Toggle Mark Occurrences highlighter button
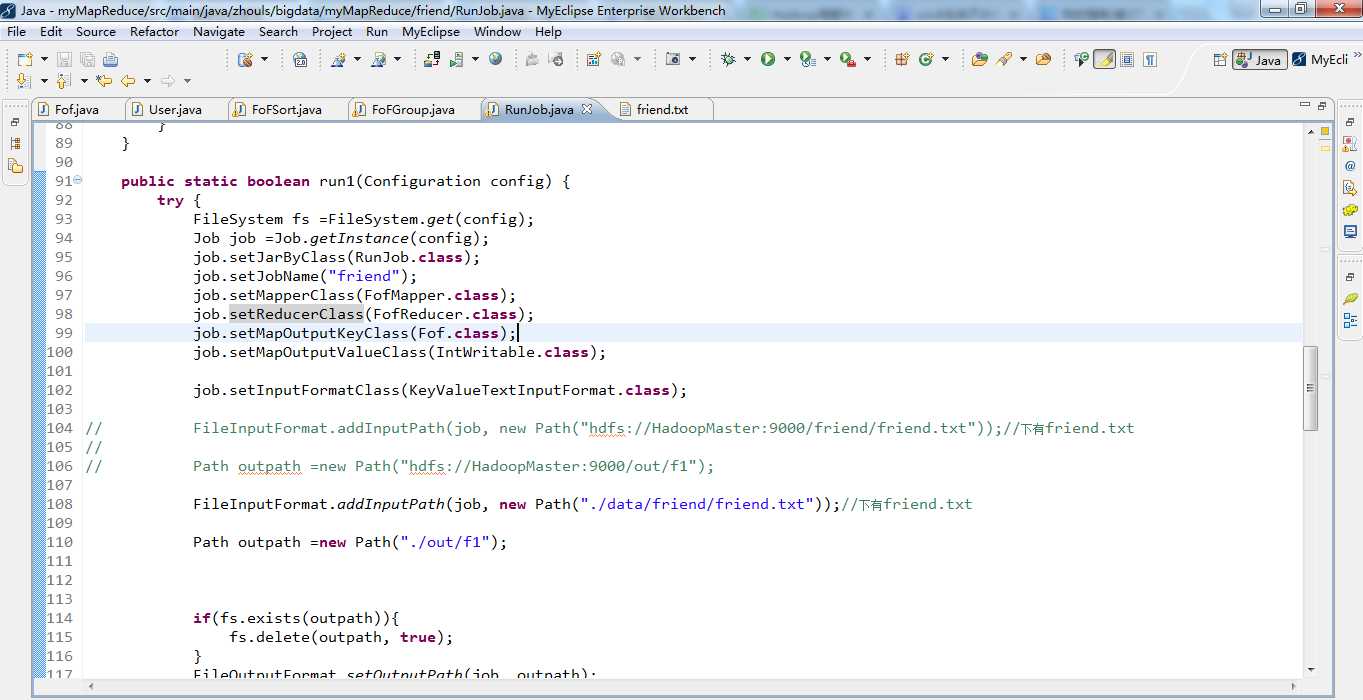1363x700 pixels. tap(1104, 60)
